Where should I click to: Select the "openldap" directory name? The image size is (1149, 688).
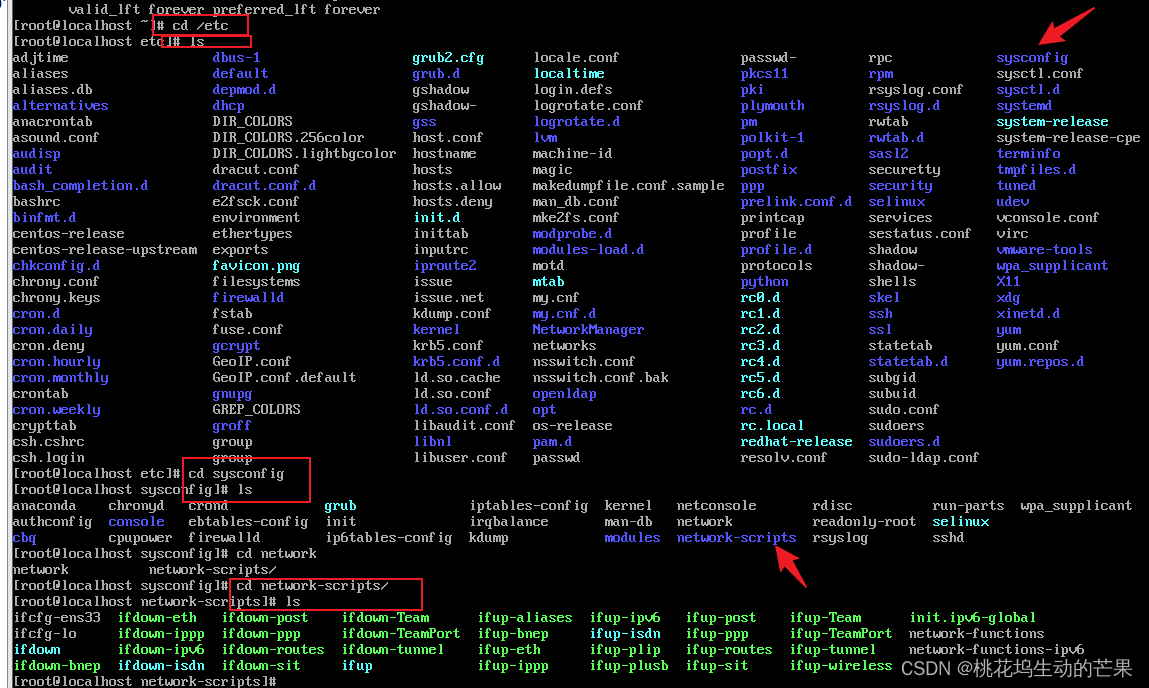(x=564, y=394)
